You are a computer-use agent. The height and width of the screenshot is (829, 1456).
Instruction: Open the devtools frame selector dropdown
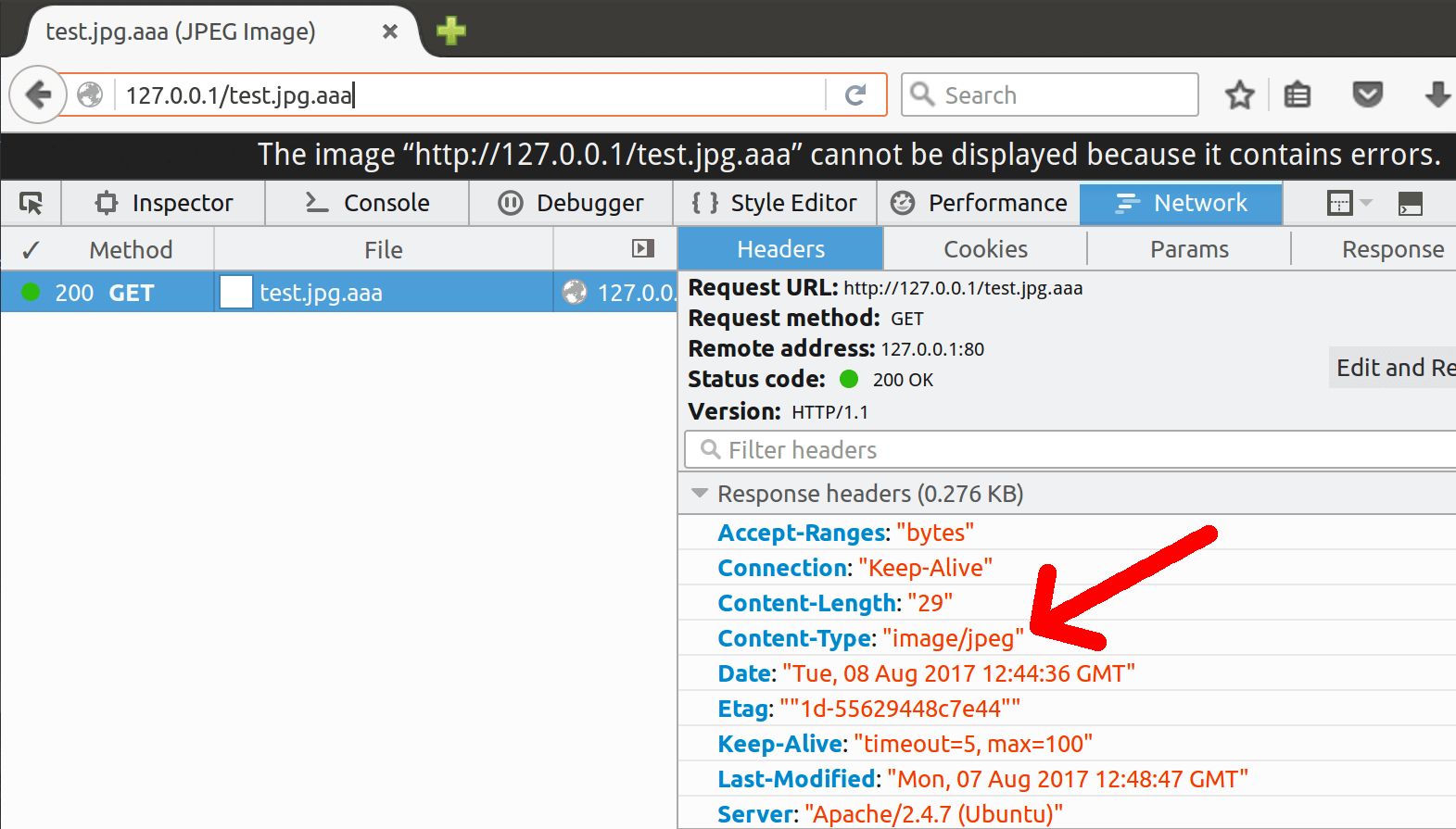(1348, 203)
